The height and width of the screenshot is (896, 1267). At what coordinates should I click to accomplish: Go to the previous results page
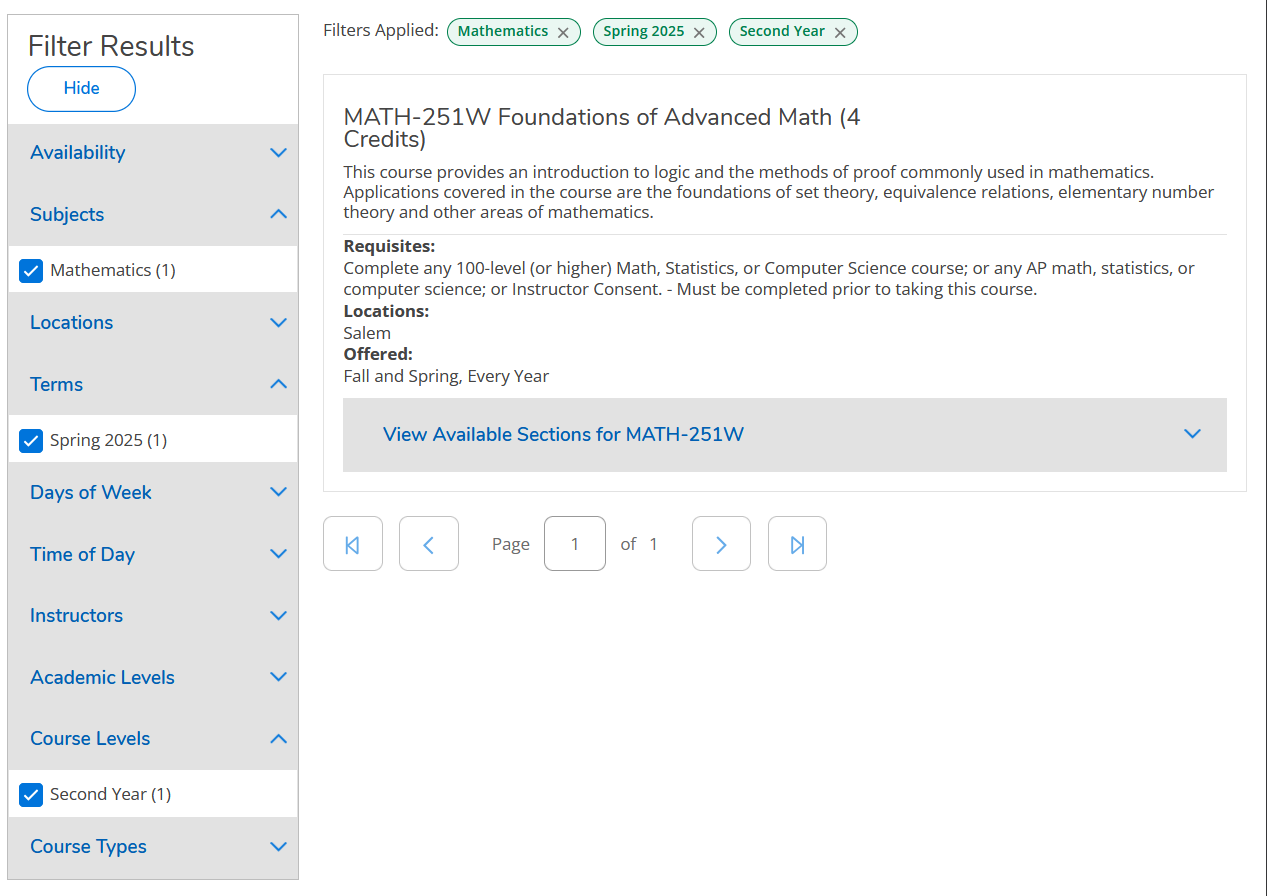point(428,544)
